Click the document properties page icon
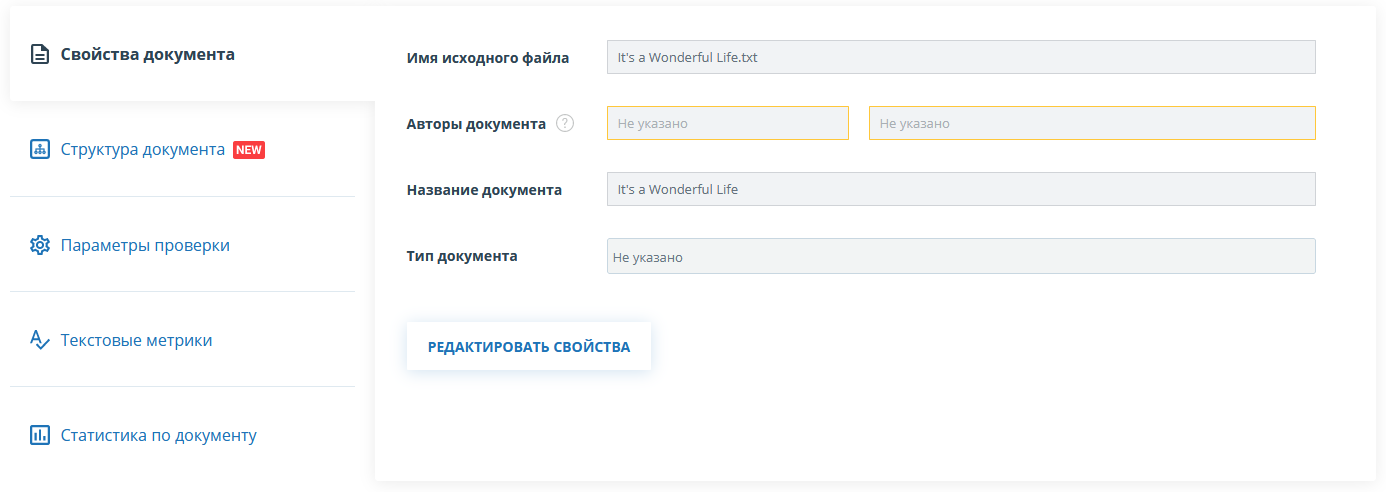This screenshot has width=1386, height=492. tap(39, 54)
